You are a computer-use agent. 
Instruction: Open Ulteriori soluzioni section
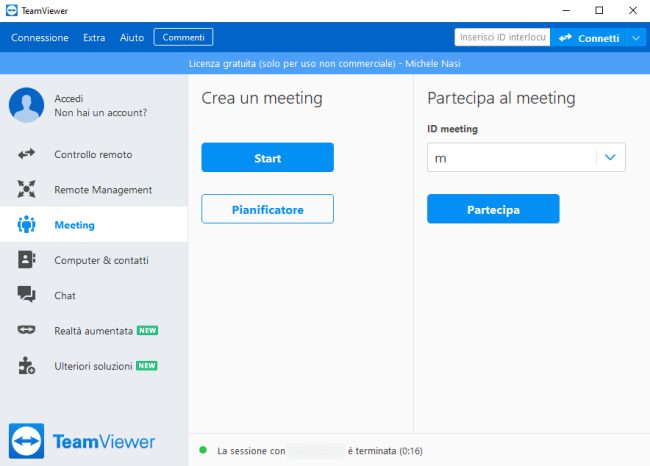point(93,366)
